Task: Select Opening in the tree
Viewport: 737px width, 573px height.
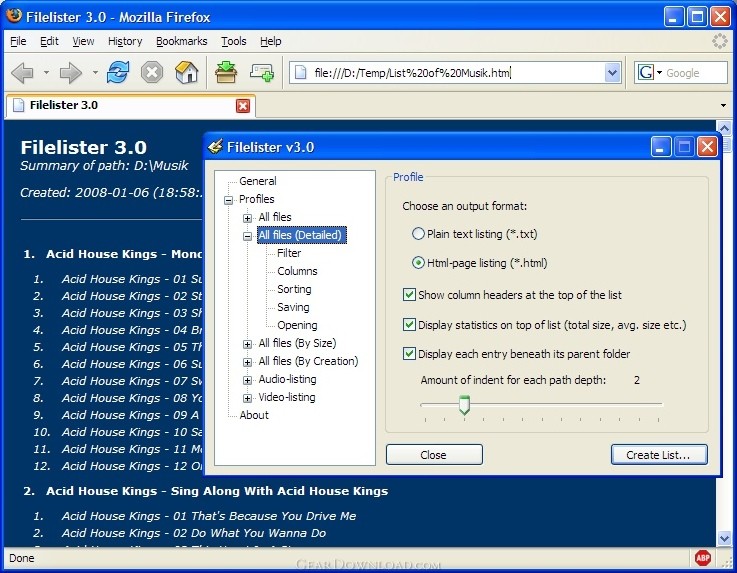Action: [297, 325]
